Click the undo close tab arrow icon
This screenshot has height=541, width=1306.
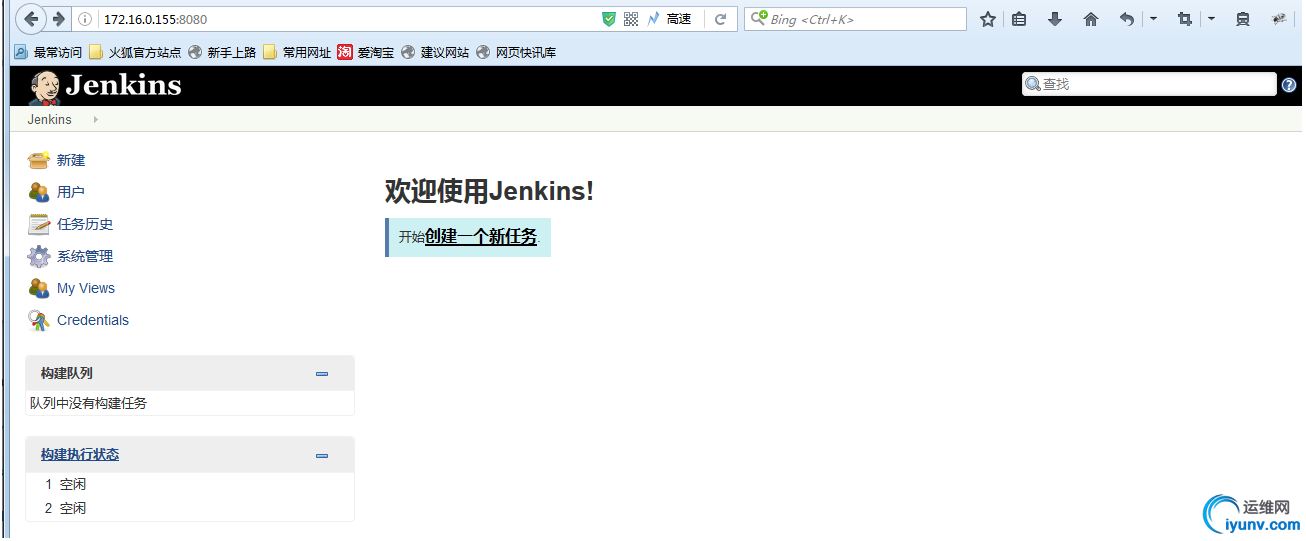coord(1127,19)
